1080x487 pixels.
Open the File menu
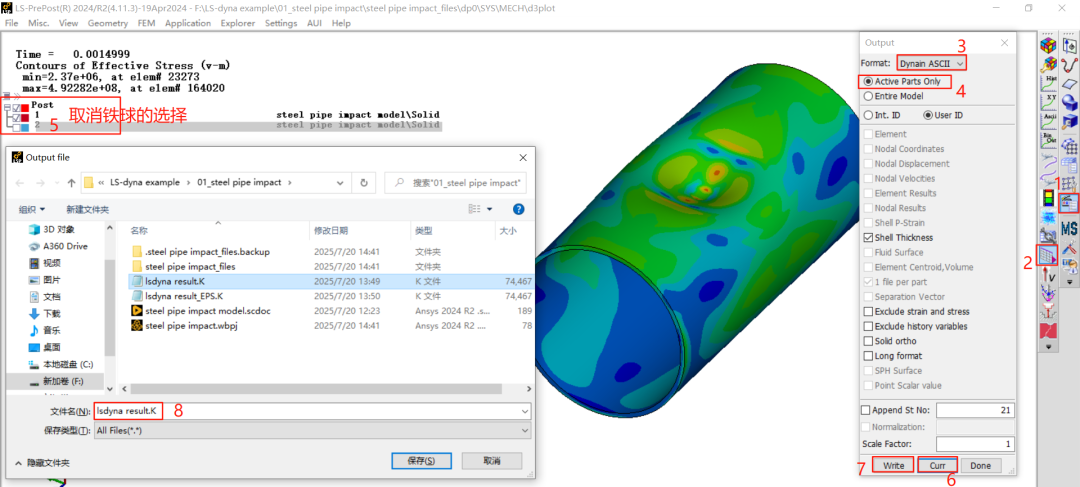tap(11, 23)
